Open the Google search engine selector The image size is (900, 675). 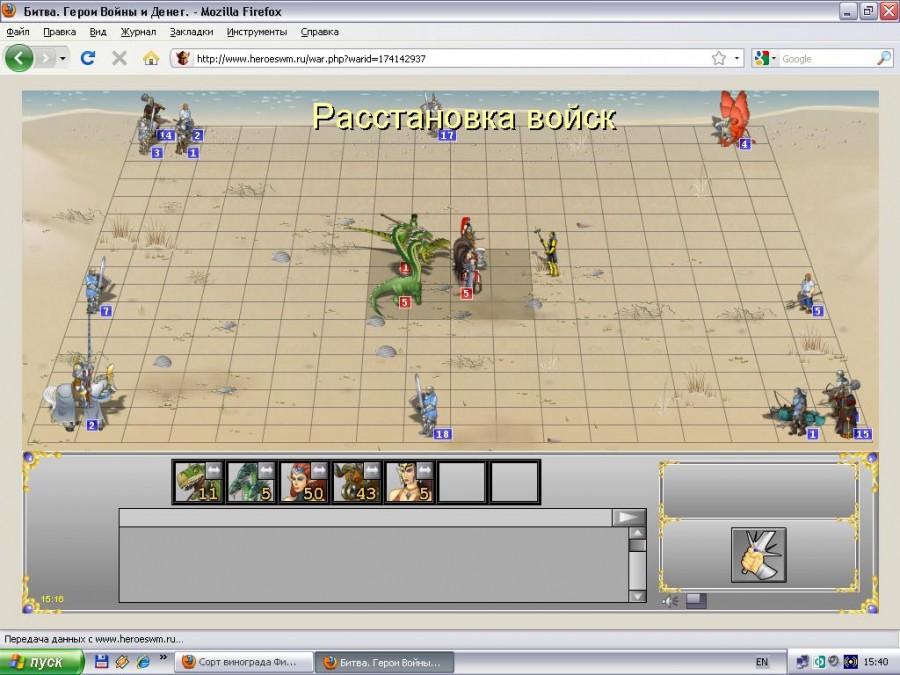[x=765, y=59]
